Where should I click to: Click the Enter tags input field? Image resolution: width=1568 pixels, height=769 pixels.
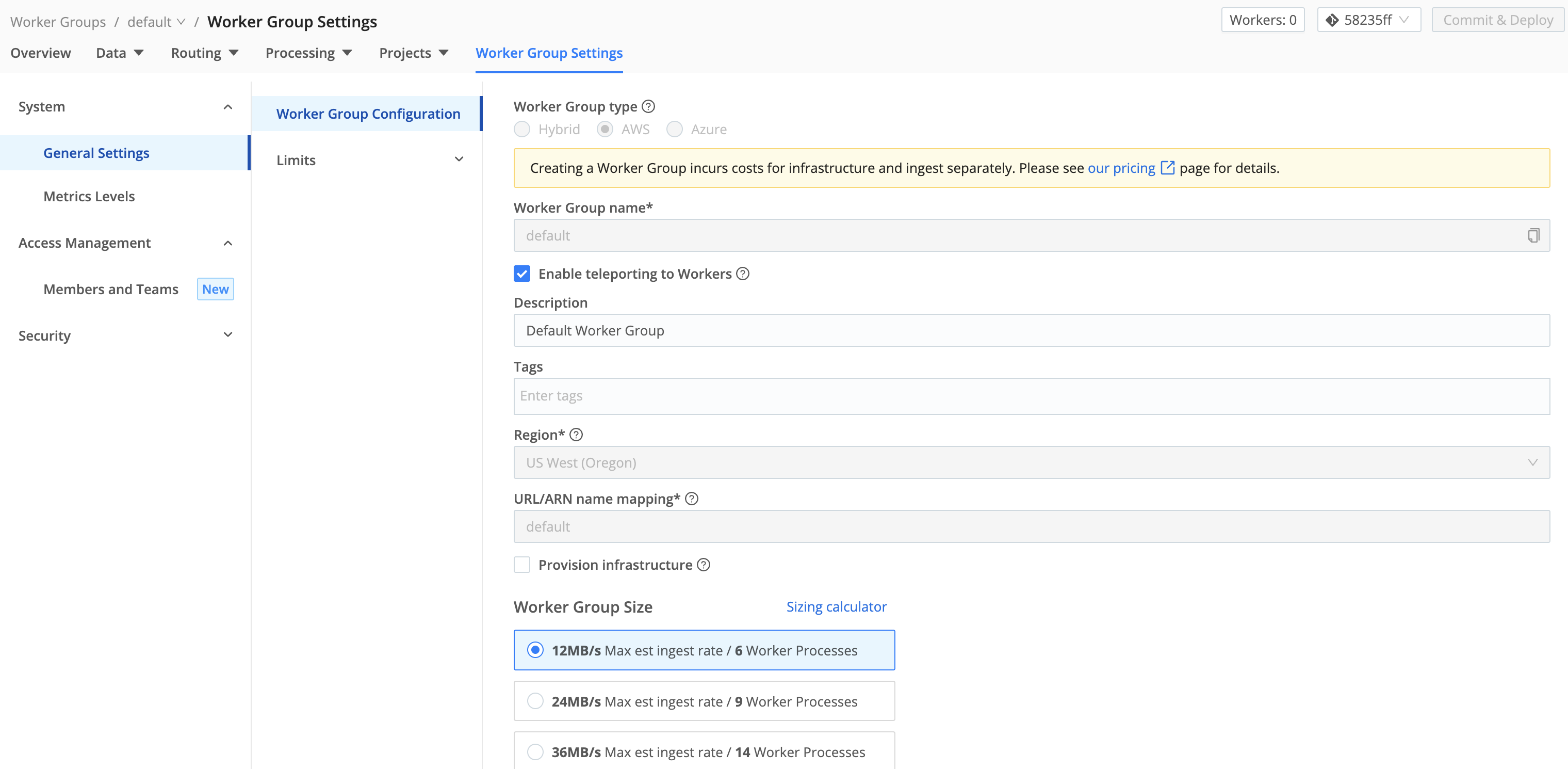[x=852, y=396]
